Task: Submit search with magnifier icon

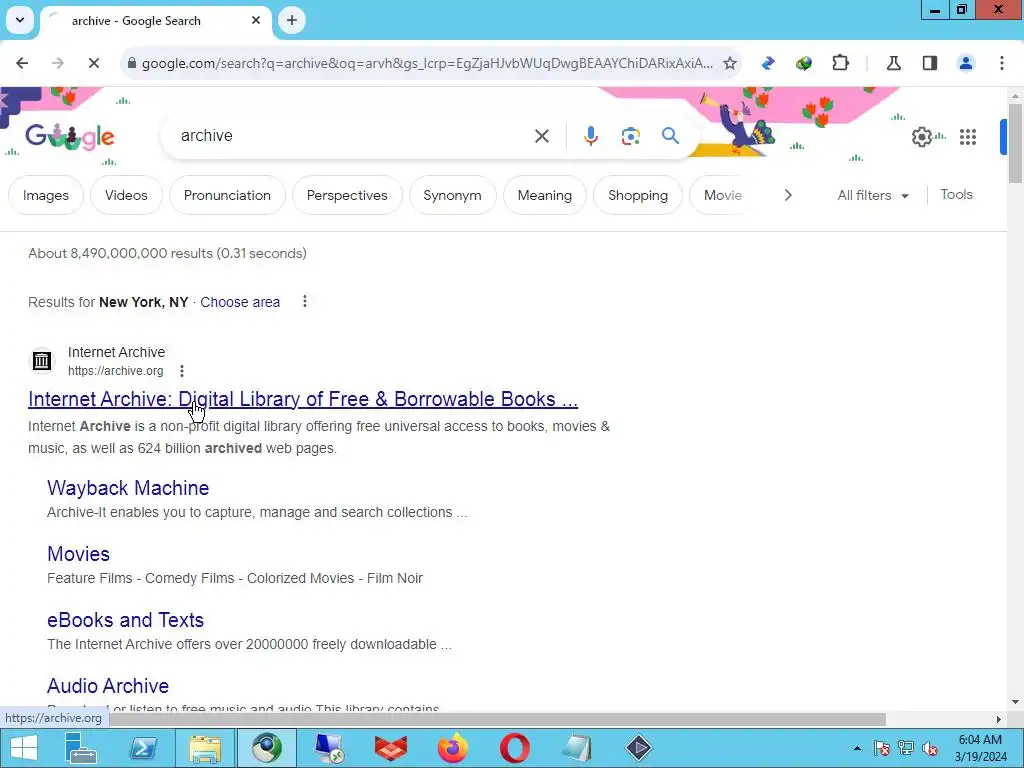Action: (670, 136)
